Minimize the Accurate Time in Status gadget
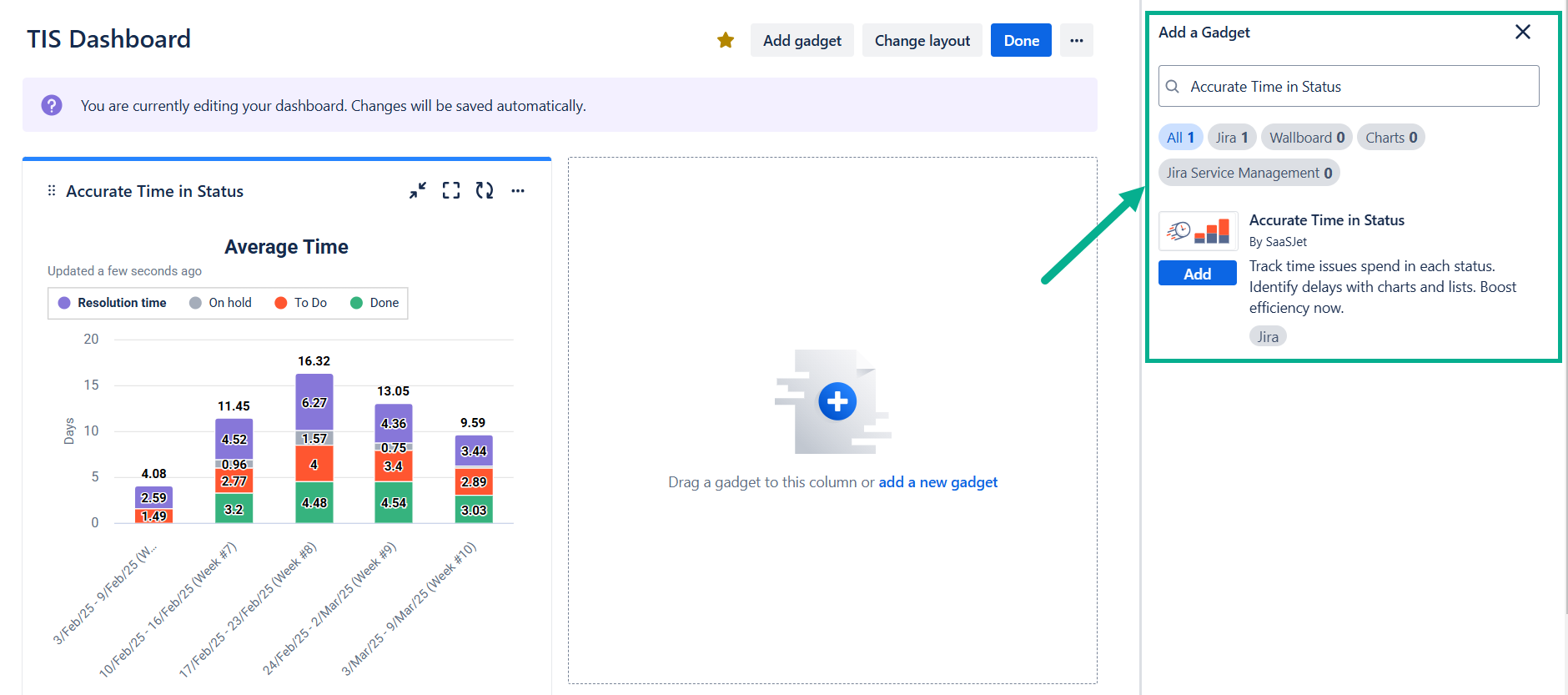Viewport: 1568px width, 695px height. pyautogui.click(x=418, y=191)
